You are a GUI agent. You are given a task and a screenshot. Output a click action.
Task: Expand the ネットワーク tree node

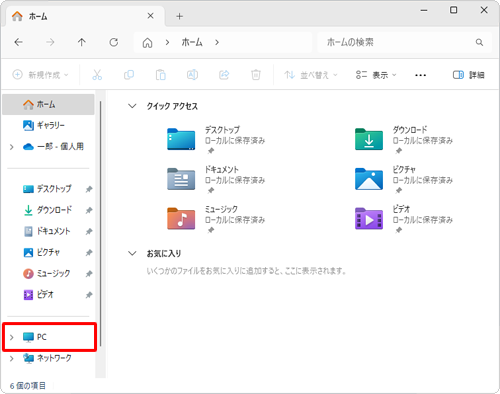pos(12,358)
